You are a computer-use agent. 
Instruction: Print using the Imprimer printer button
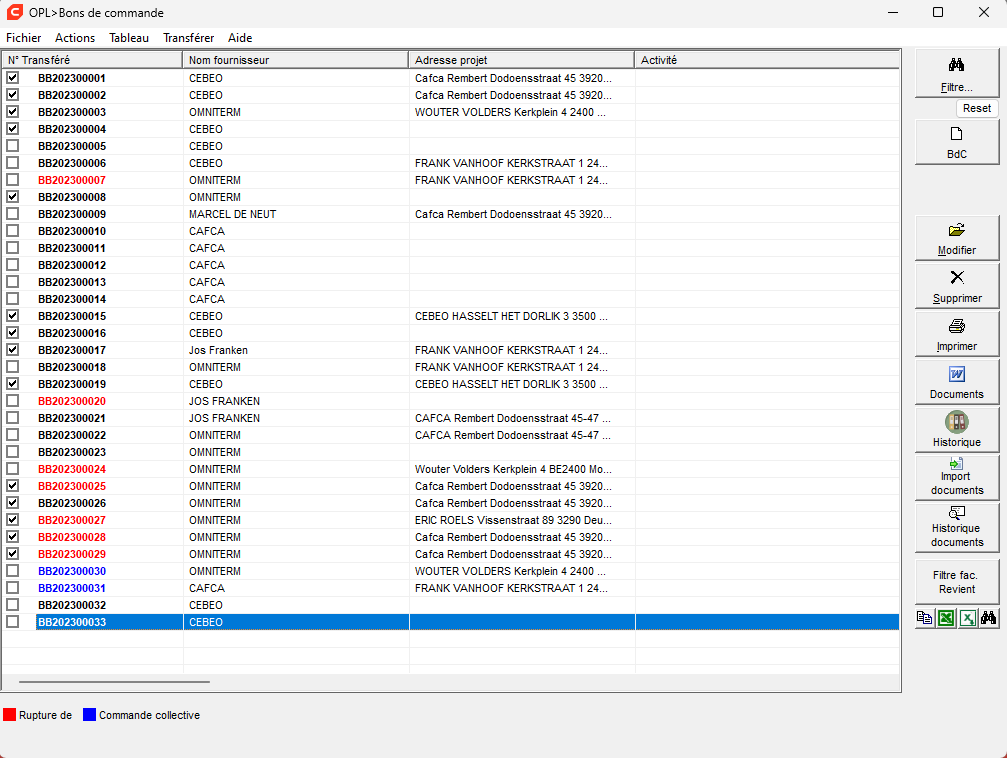pos(956,335)
